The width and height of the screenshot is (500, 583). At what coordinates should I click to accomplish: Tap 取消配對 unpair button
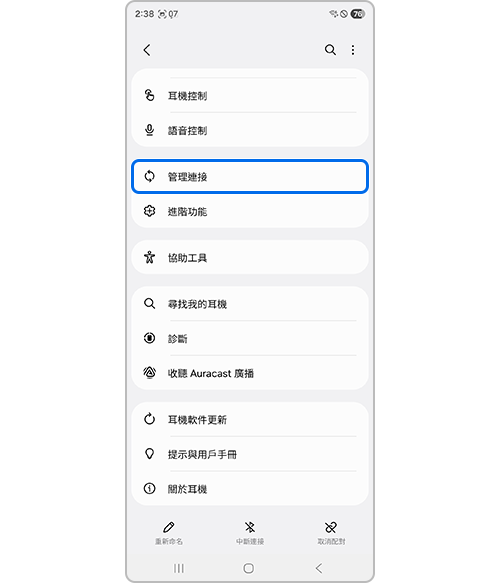[331, 533]
